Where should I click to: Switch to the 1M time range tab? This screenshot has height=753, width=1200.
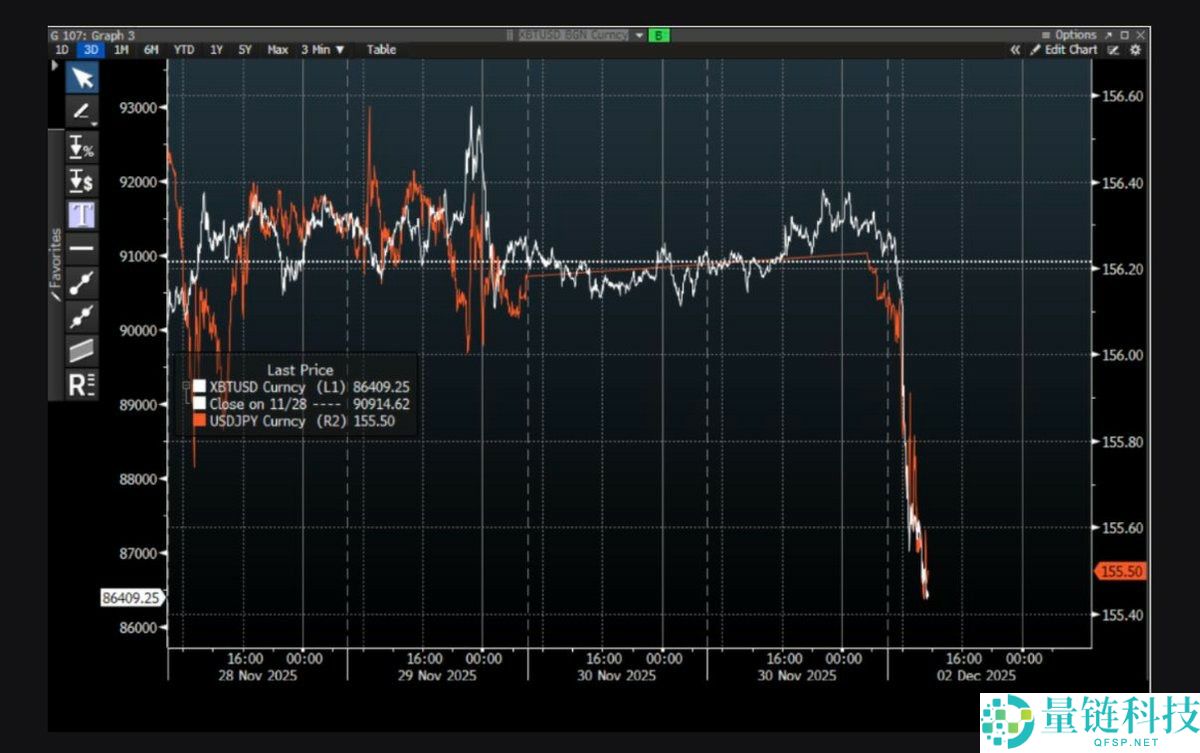tap(121, 49)
